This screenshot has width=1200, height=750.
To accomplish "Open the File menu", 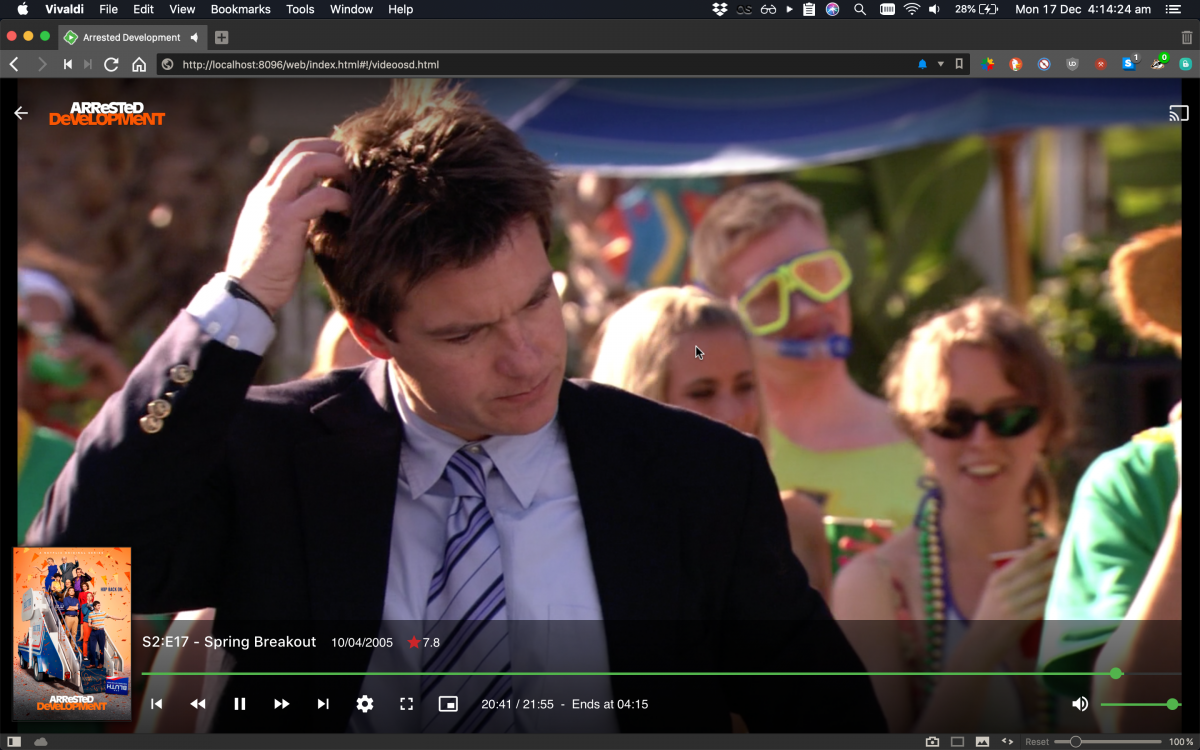I will 108,9.
